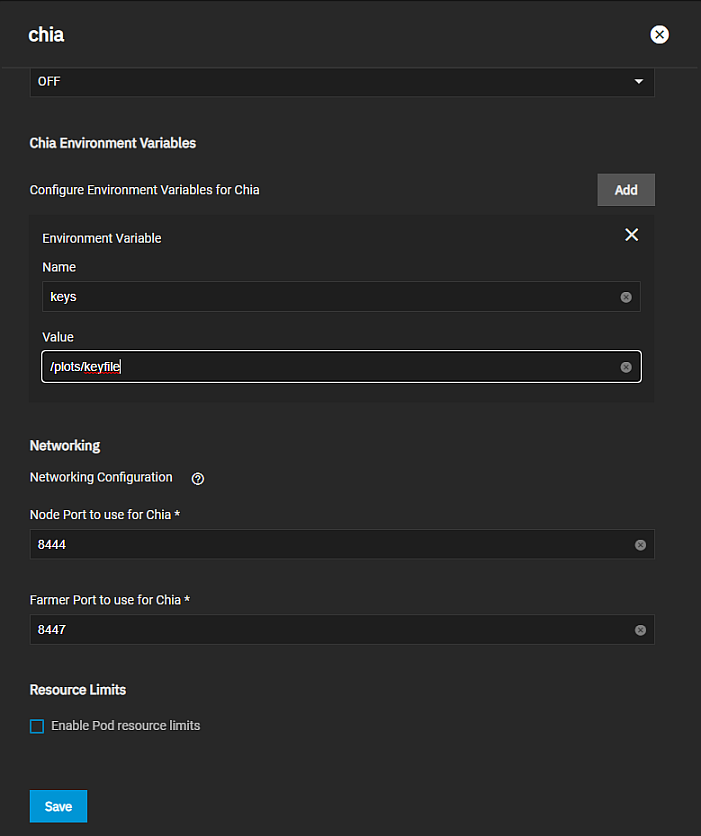Select the Farmer Port input field

point(330,630)
